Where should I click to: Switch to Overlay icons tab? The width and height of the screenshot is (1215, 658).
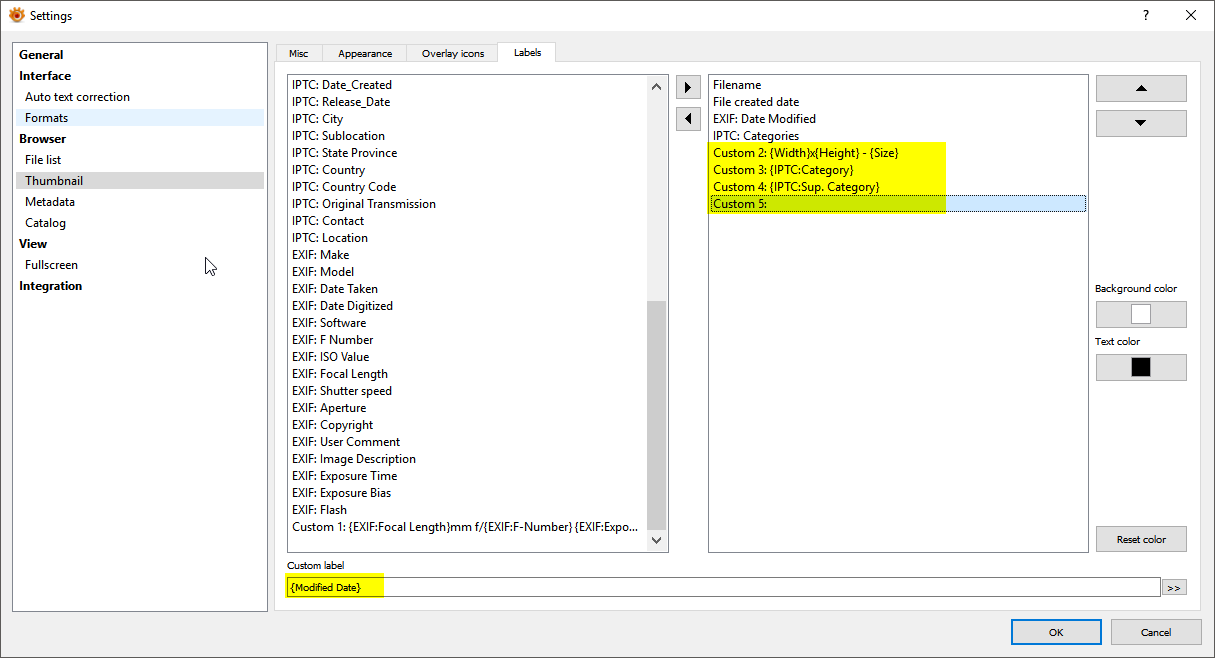tap(452, 53)
